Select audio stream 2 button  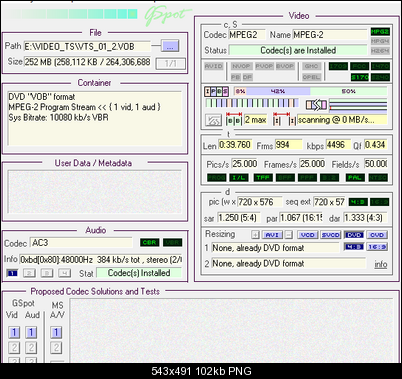tap(29, 273)
